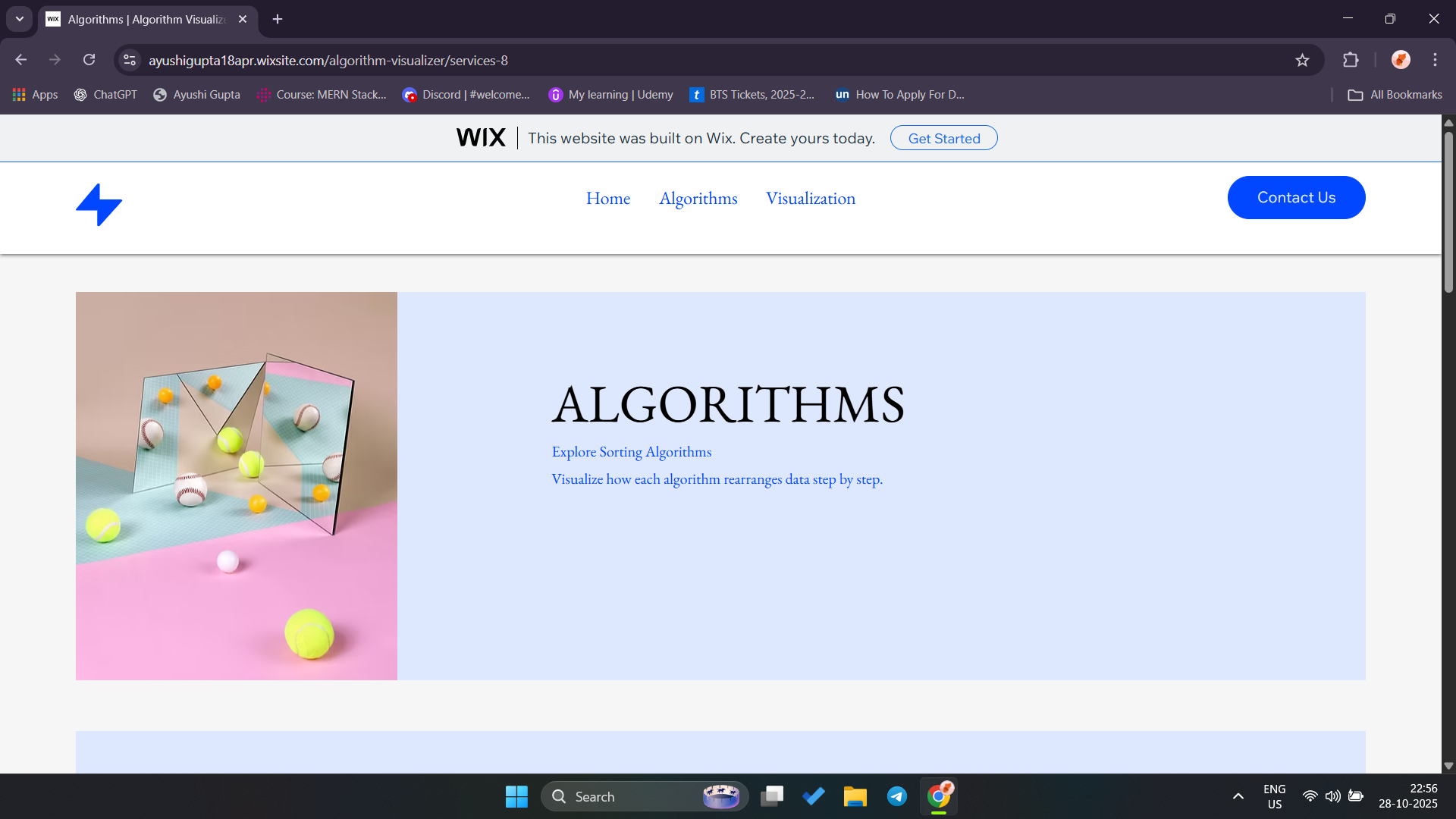Click the tennis balls mirror image
Image resolution: width=1456 pixels, height=819 pixels.
[x=236, y=486]
